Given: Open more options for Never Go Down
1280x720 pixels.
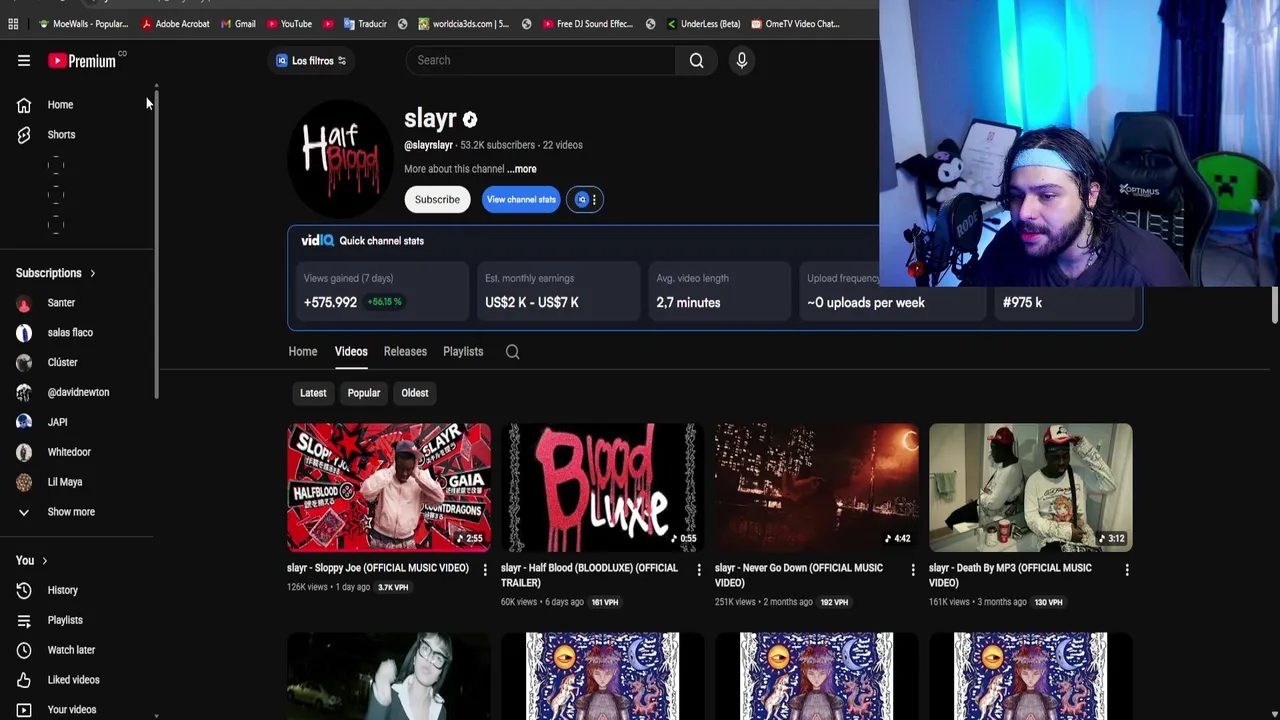Looking at the screenshot, I should click(x=913, y=570).
